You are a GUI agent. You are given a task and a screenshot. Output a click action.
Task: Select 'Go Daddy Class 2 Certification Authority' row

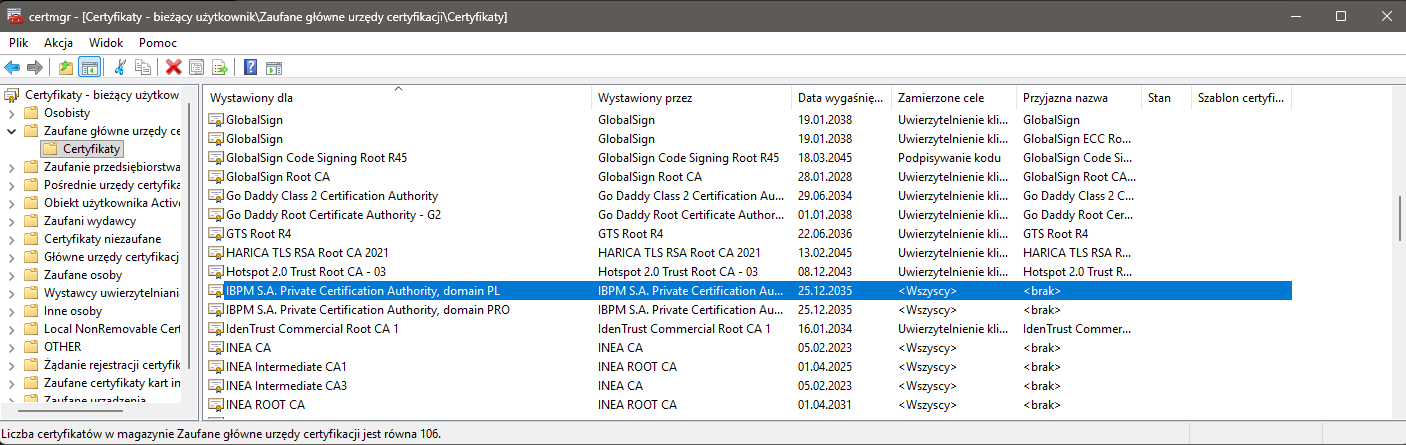pyautogui.click(x=748, y=196)
